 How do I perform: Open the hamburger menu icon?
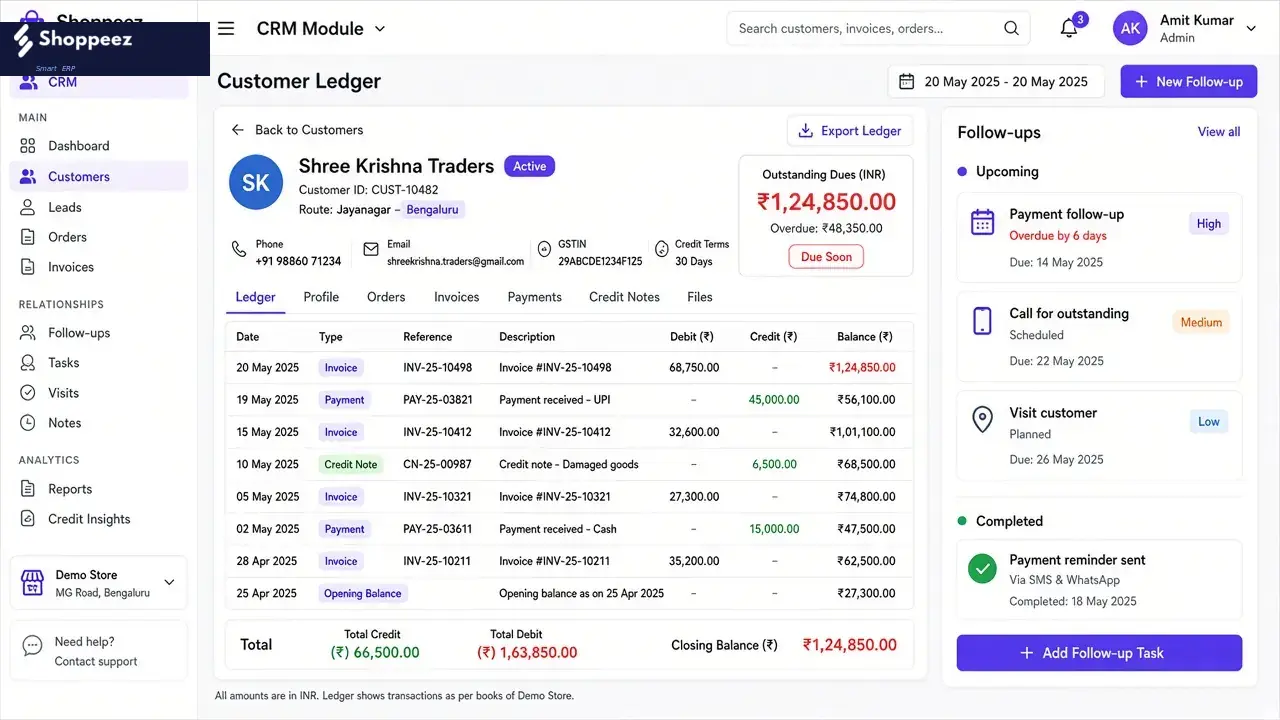pos(226,28)
